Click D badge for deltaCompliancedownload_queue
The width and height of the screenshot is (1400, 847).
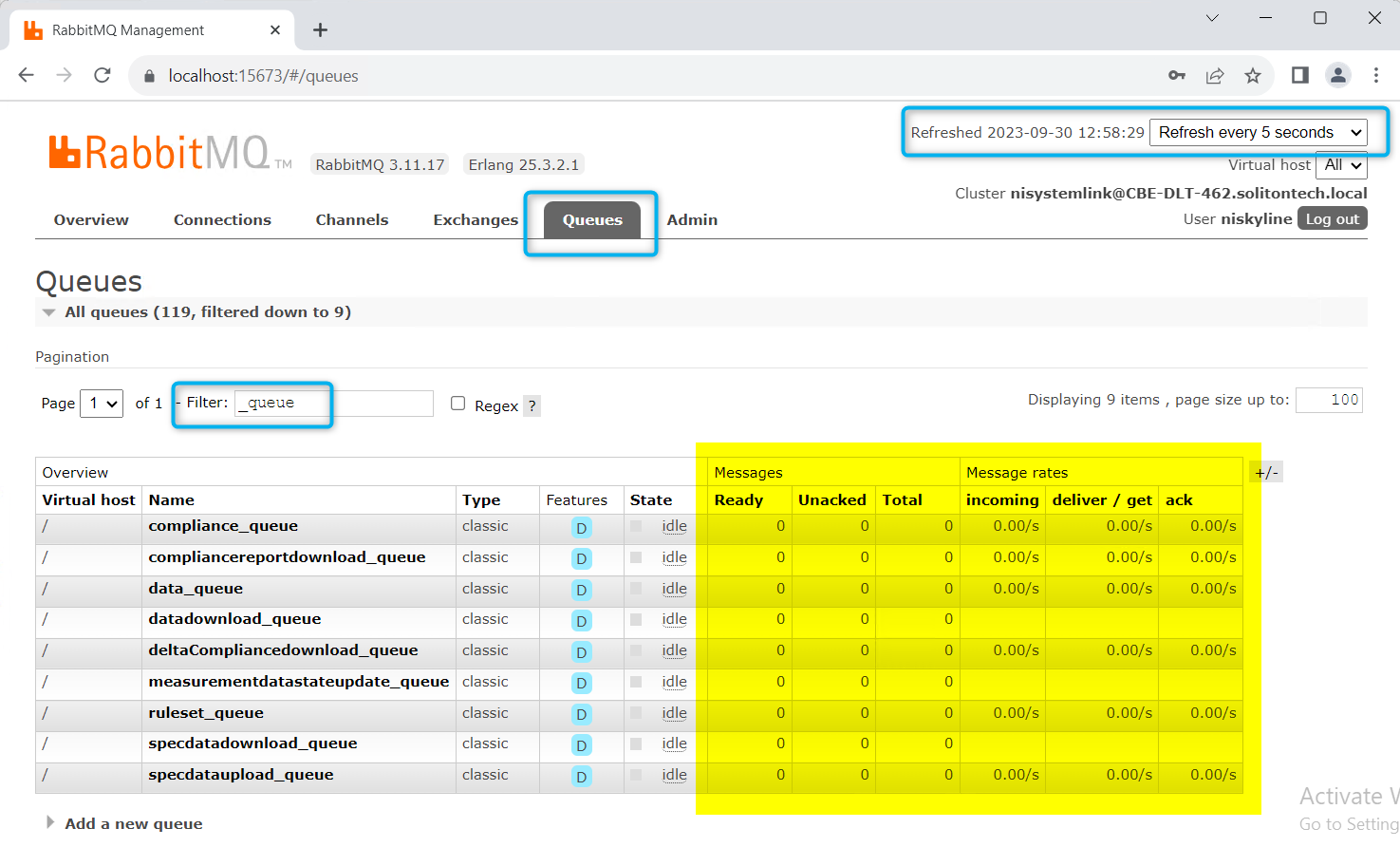(582, 652)
